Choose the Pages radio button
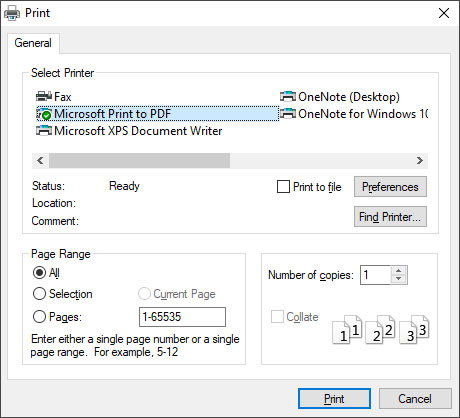The width and height of the screenshot is (460, 418). 39,316
